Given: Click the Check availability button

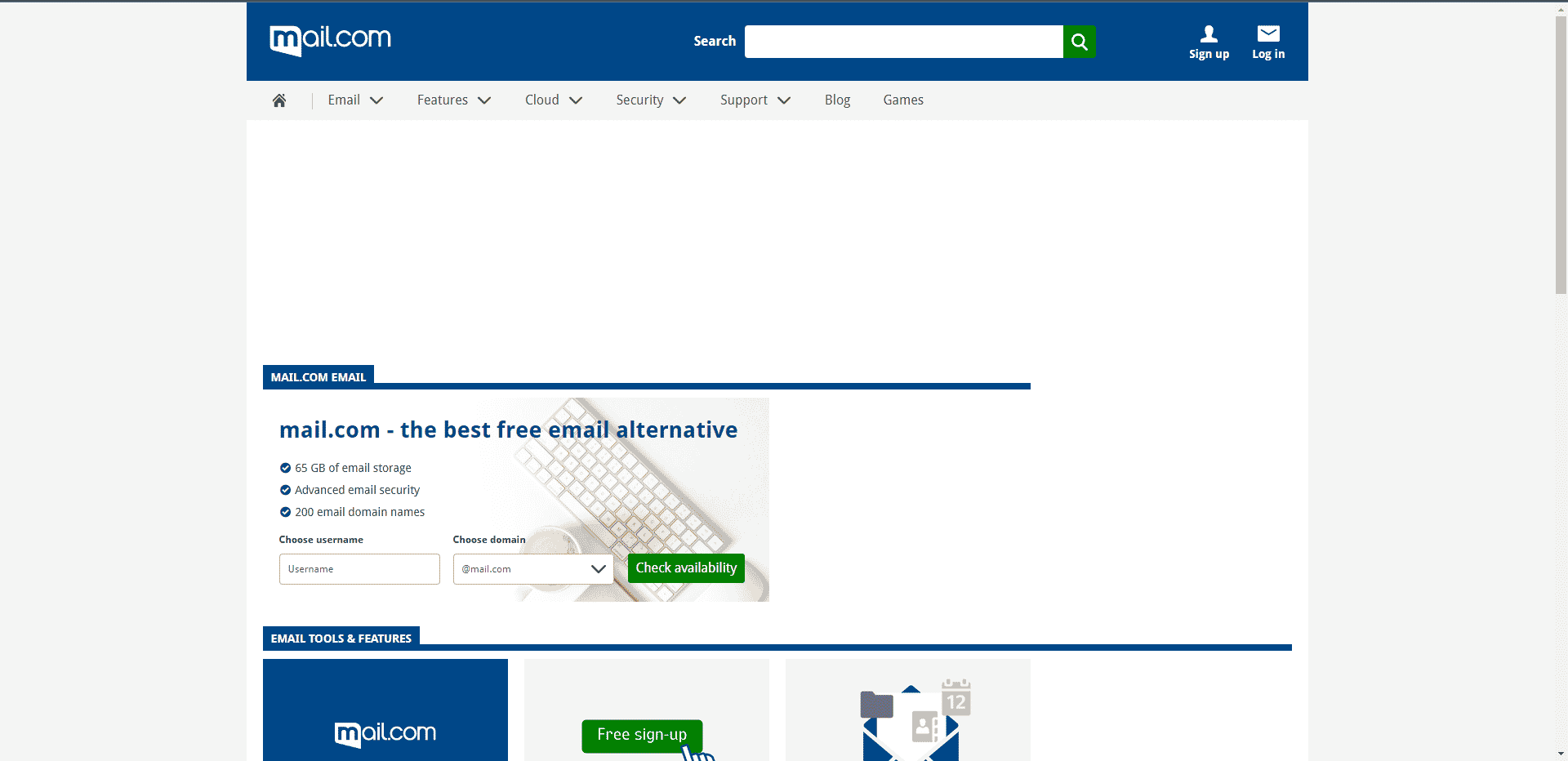Looking at the screenshot, I should pyautogui.click(x=686, y=567).
